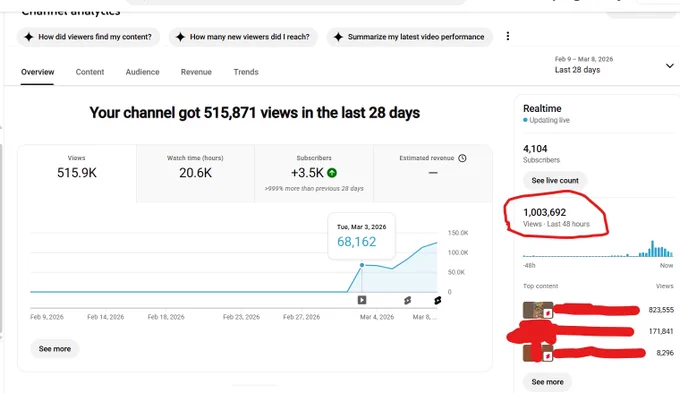Click the 4,104 subscribers realtime count
This screenshot has width=680, height=393.
click(x=535, y=149)
